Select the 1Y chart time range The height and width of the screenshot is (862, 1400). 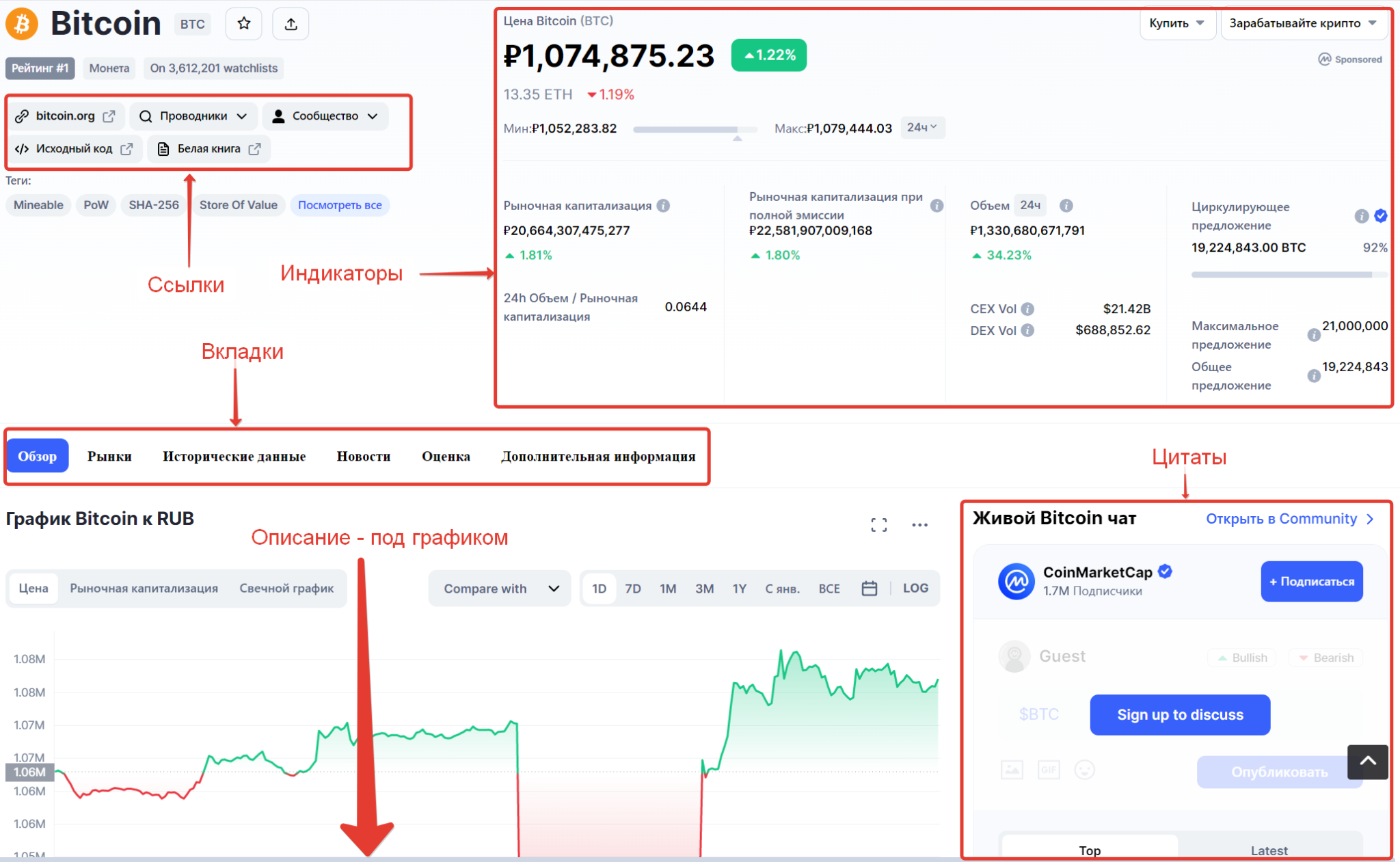click(739, 588)
